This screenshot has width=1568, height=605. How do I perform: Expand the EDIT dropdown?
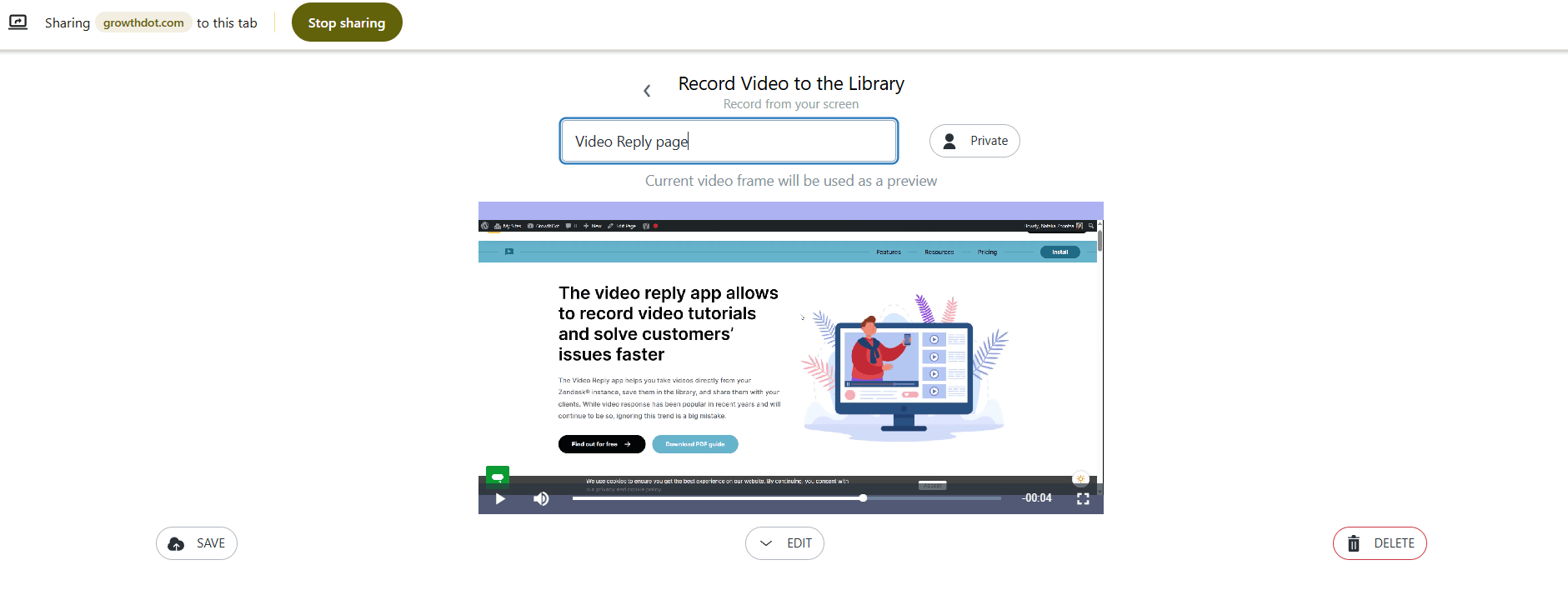tap(784, 543)
